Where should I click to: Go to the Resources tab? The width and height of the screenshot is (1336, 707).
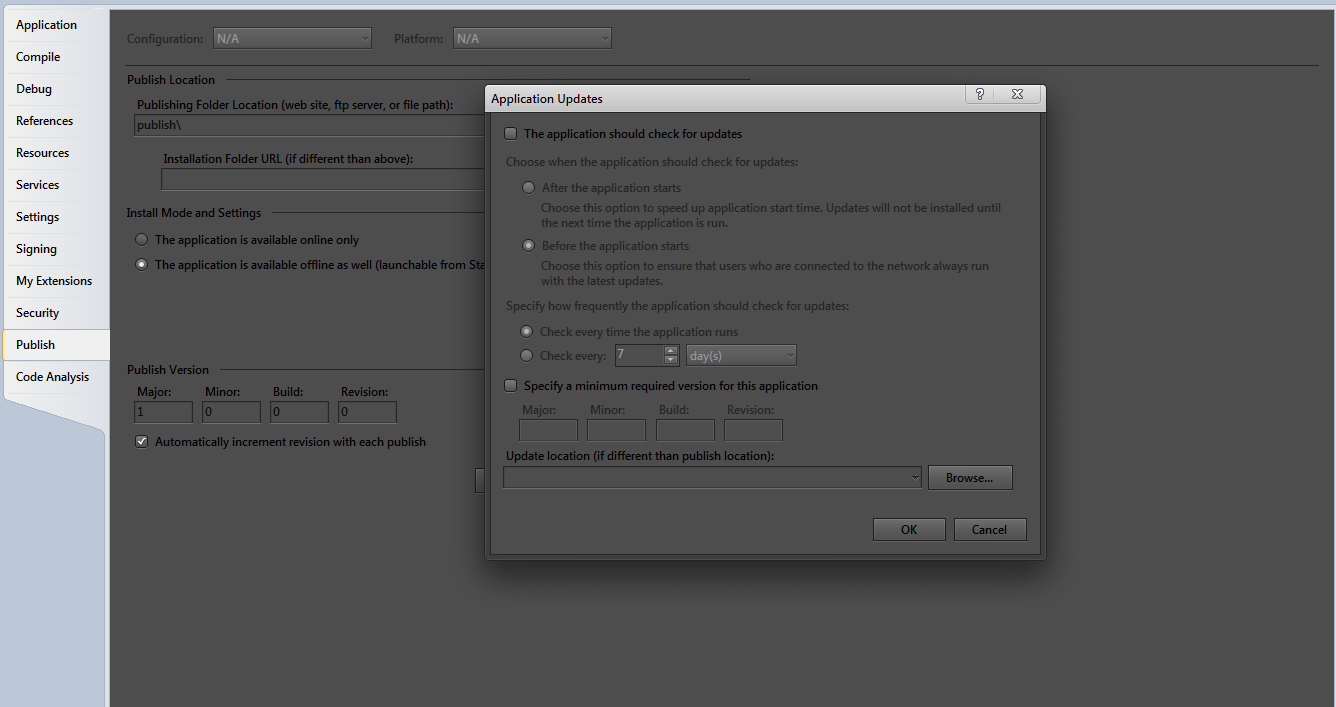tap(43, 153)
